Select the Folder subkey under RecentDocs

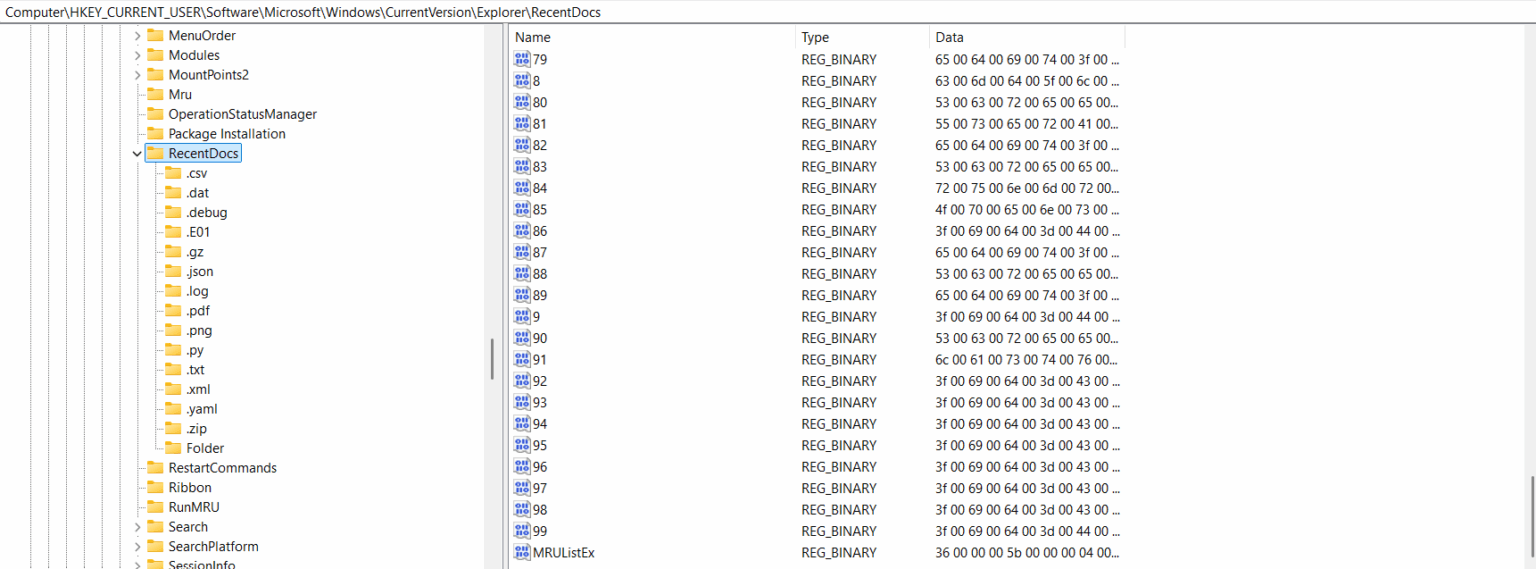tap(204, 448)
